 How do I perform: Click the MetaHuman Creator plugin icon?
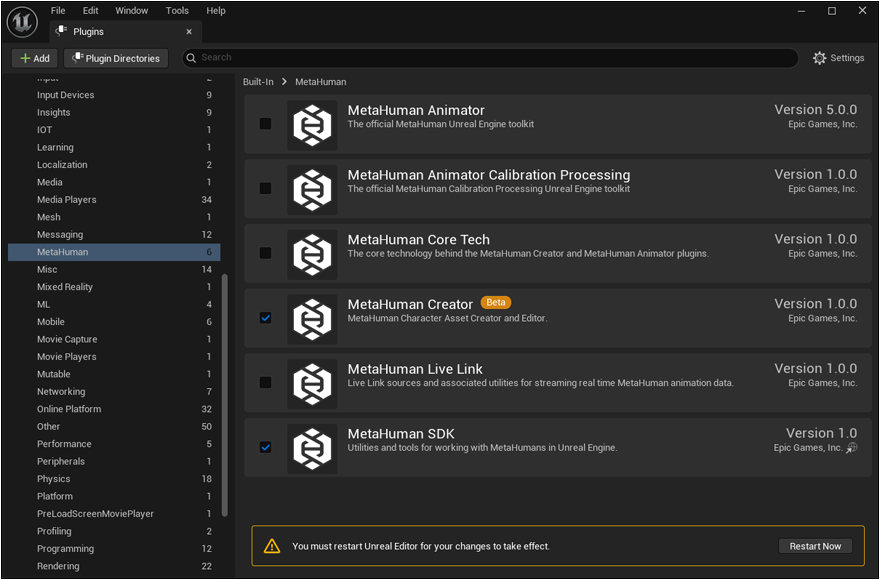313,319
